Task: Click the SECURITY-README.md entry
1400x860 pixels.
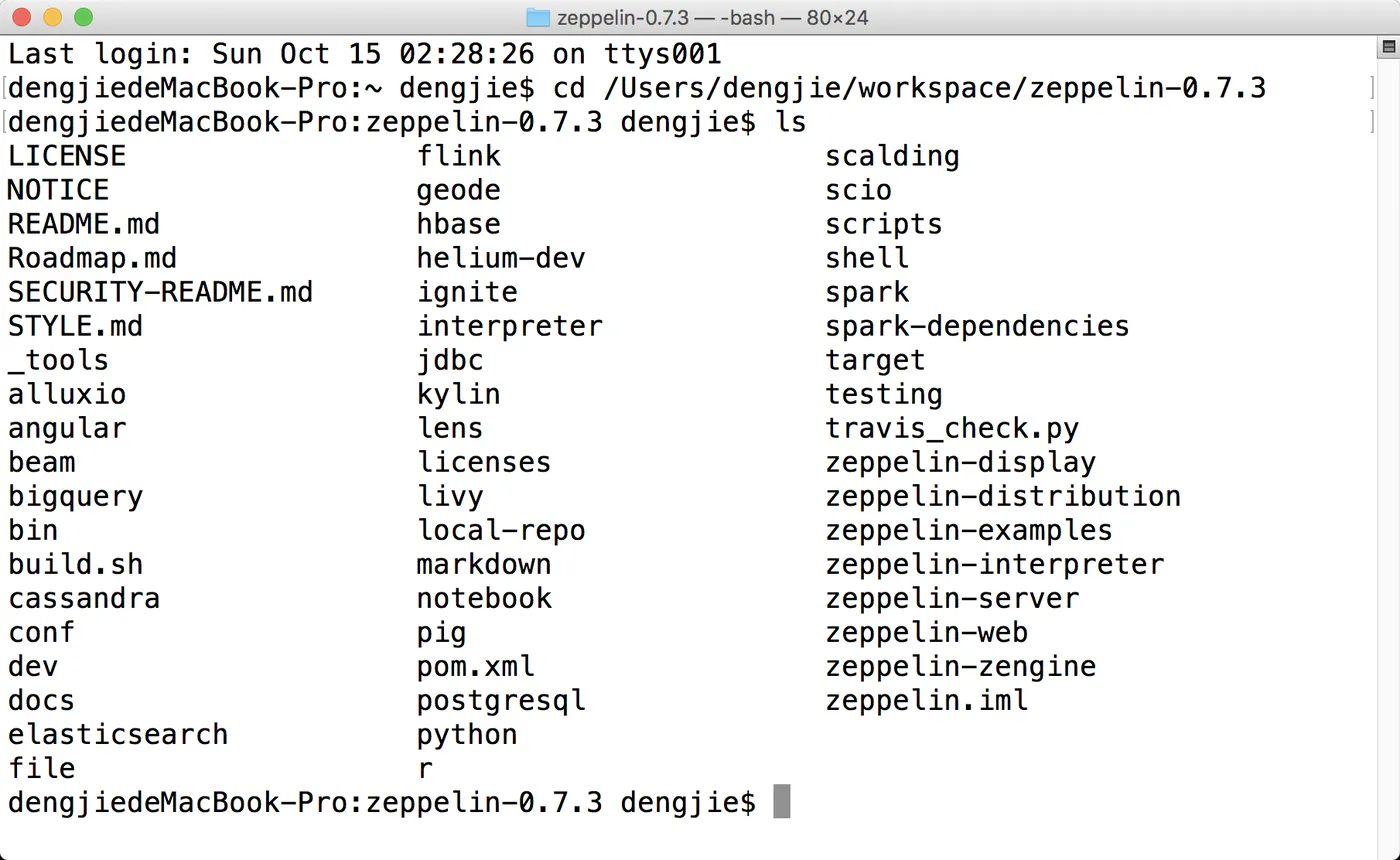Action: [160, 292]
